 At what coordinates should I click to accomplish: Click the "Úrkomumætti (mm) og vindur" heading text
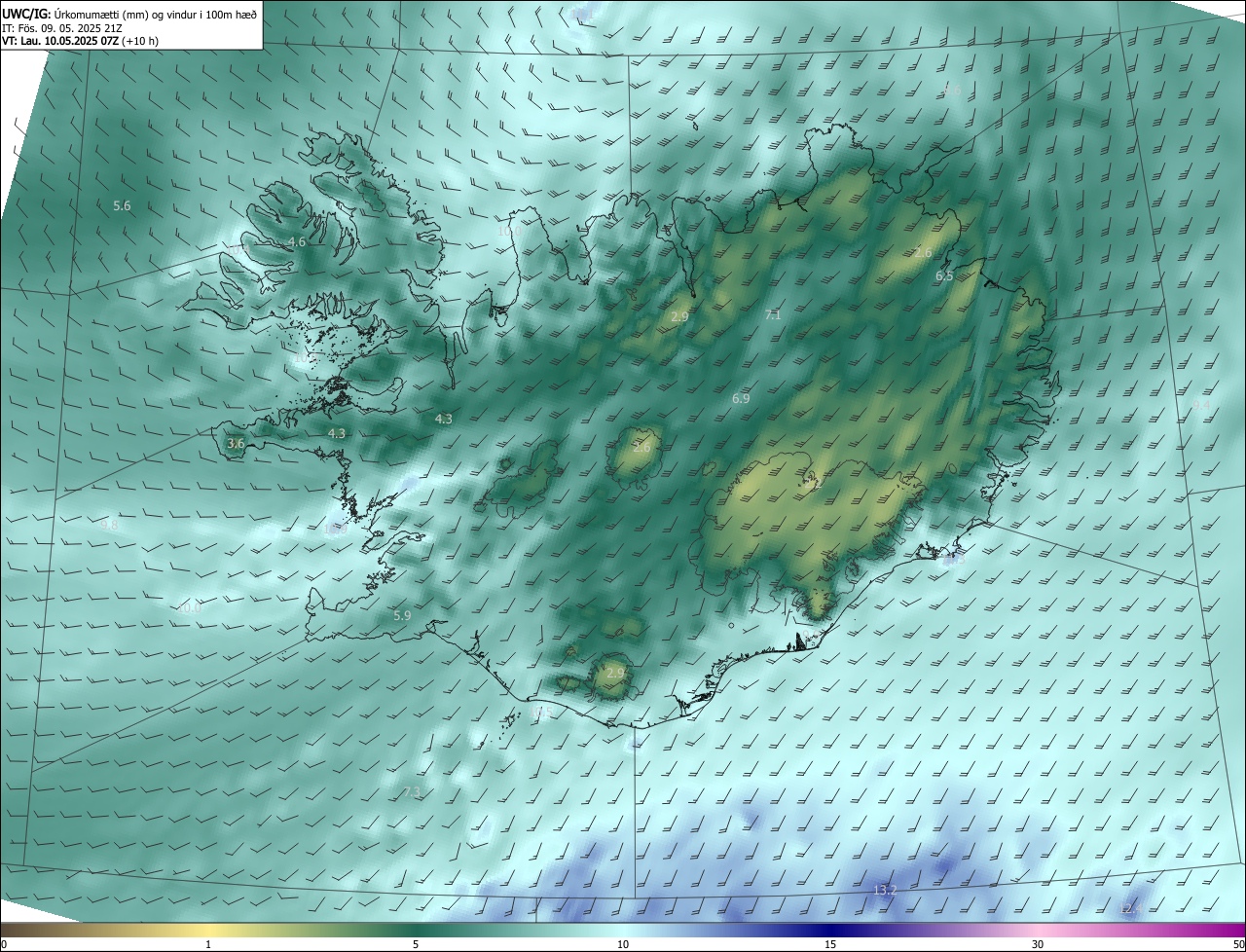[x=124, y=13]
